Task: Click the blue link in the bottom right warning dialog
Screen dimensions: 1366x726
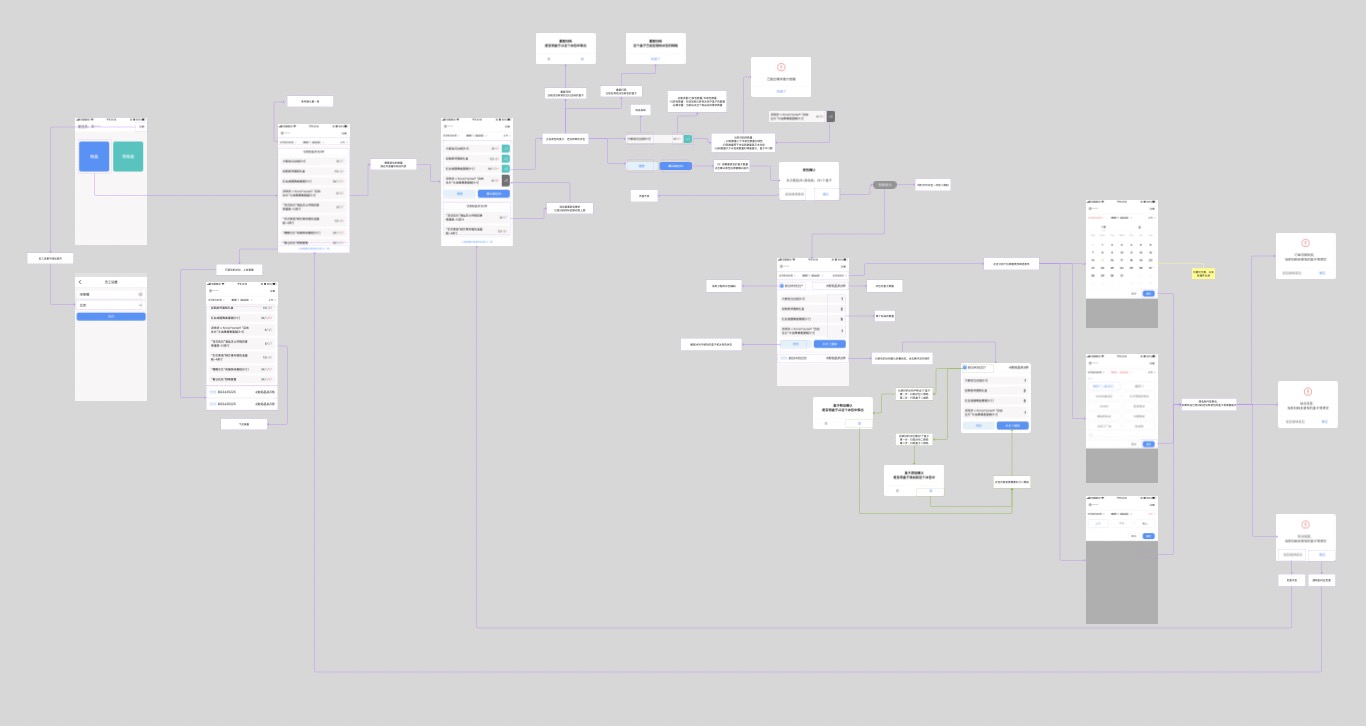Action: point(1321,554)
